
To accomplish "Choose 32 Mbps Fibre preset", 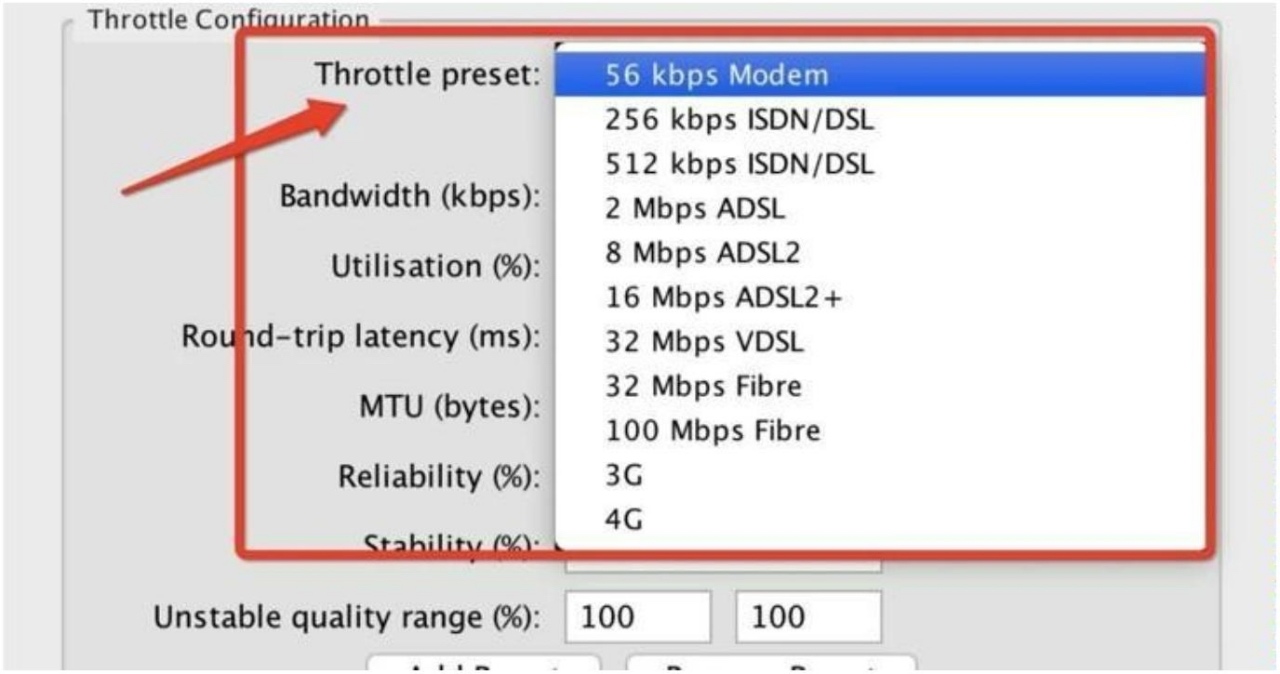I will (x=703, y=386).
